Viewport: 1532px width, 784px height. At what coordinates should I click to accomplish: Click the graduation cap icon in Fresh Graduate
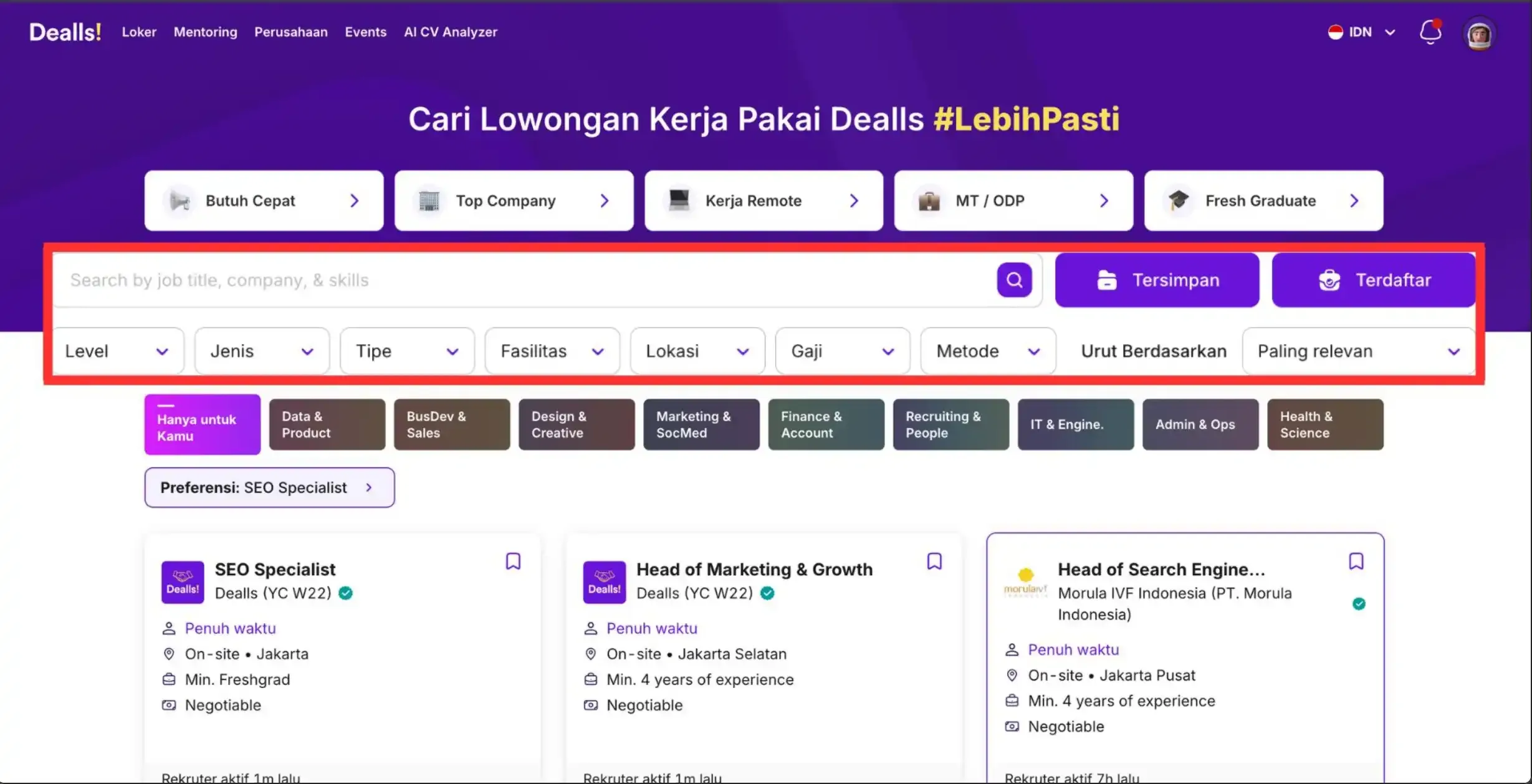(x=1178, y=201)
